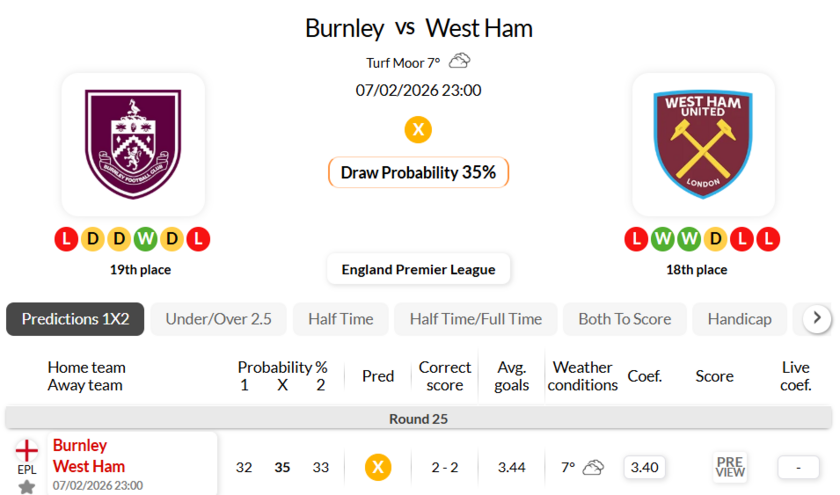Image resolution: width=840 pixels, height=495 pixels.
Task: Click the England flag EPL icon
Action: tap(27, 451)
